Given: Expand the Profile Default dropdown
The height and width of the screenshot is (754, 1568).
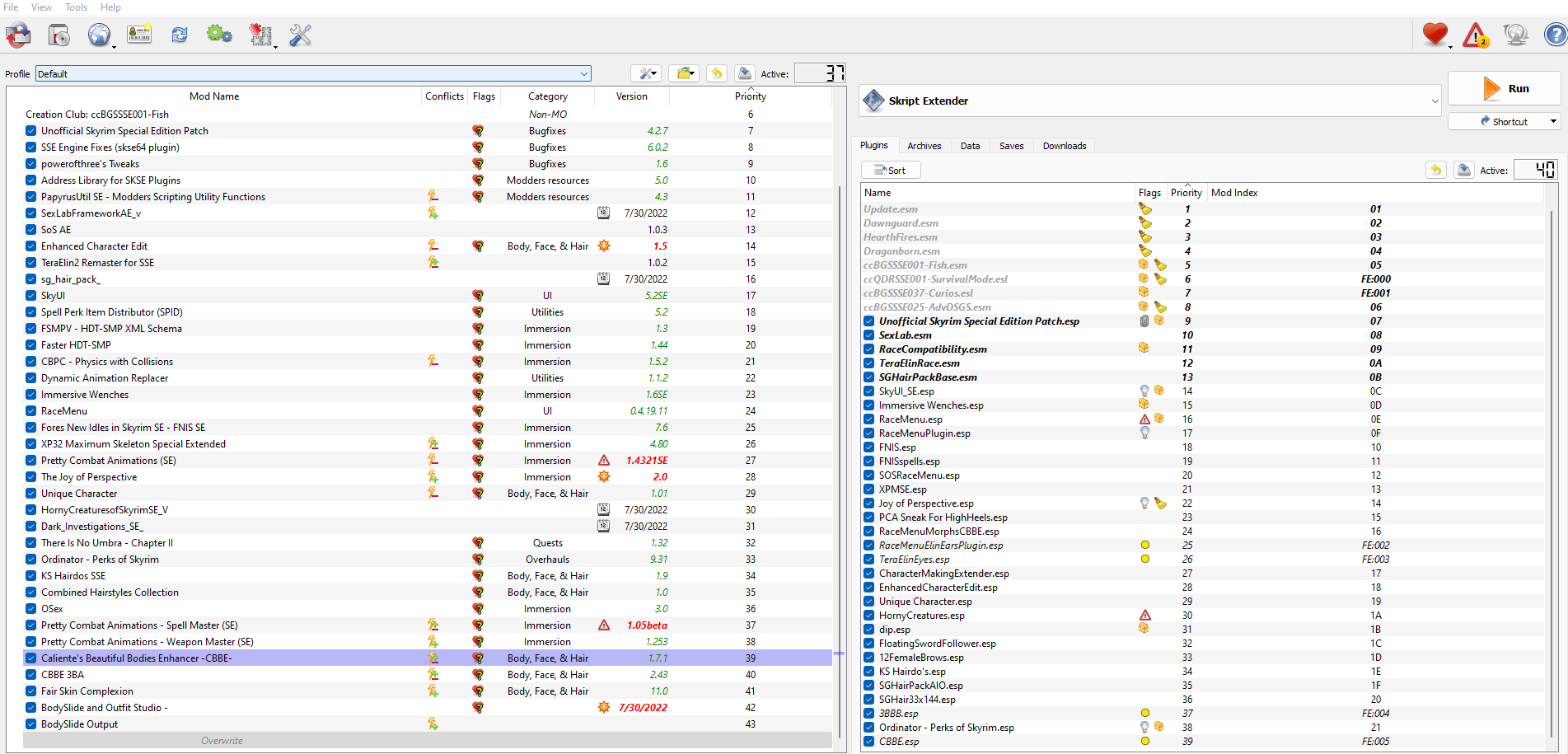Looking at the screenshot, I should coord(584,74).
